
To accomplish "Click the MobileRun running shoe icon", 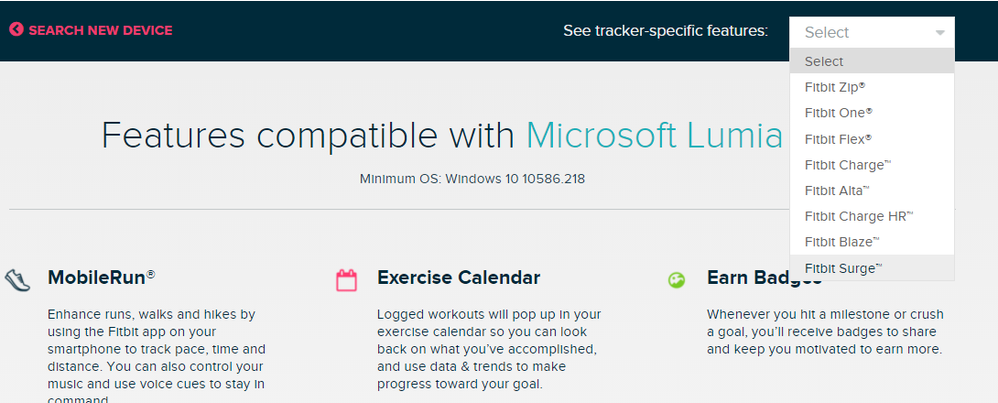I will (x=17, y=279).
